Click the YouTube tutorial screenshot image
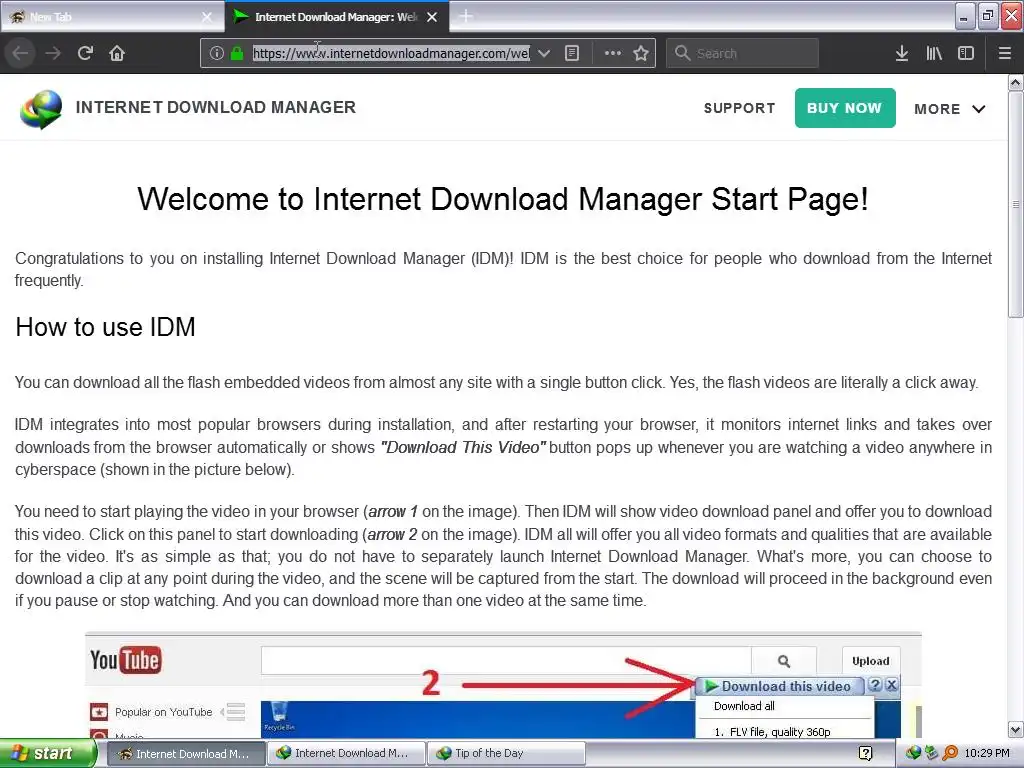This screenshot has height=768, width=1024. [x=503, y=684]
